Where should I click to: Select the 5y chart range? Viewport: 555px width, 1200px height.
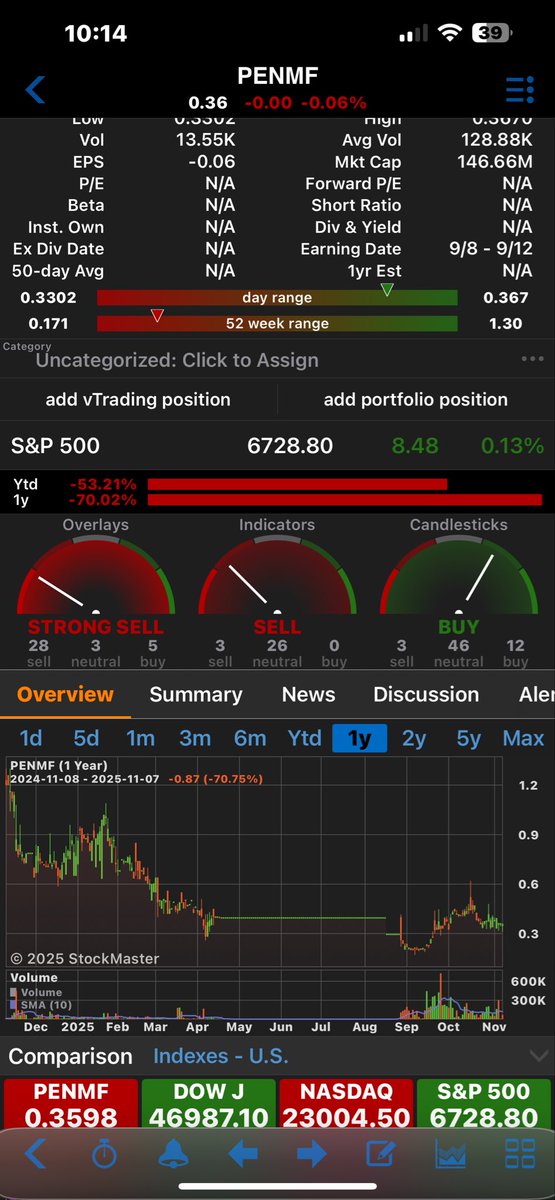pos(468,738)
